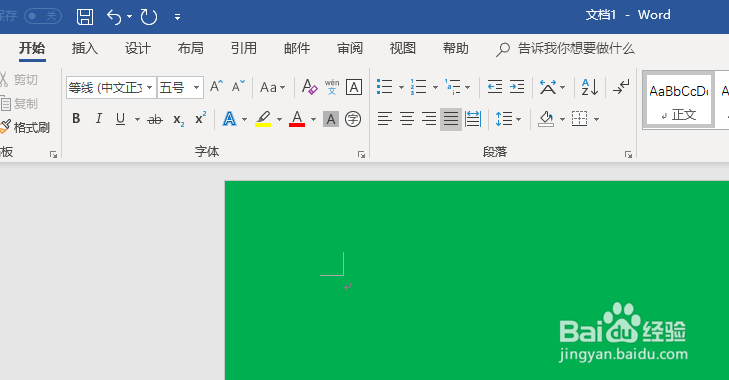Screen dimensions: 729x380
Task: Click the Redo/Repeat icon
Action: 149,17
